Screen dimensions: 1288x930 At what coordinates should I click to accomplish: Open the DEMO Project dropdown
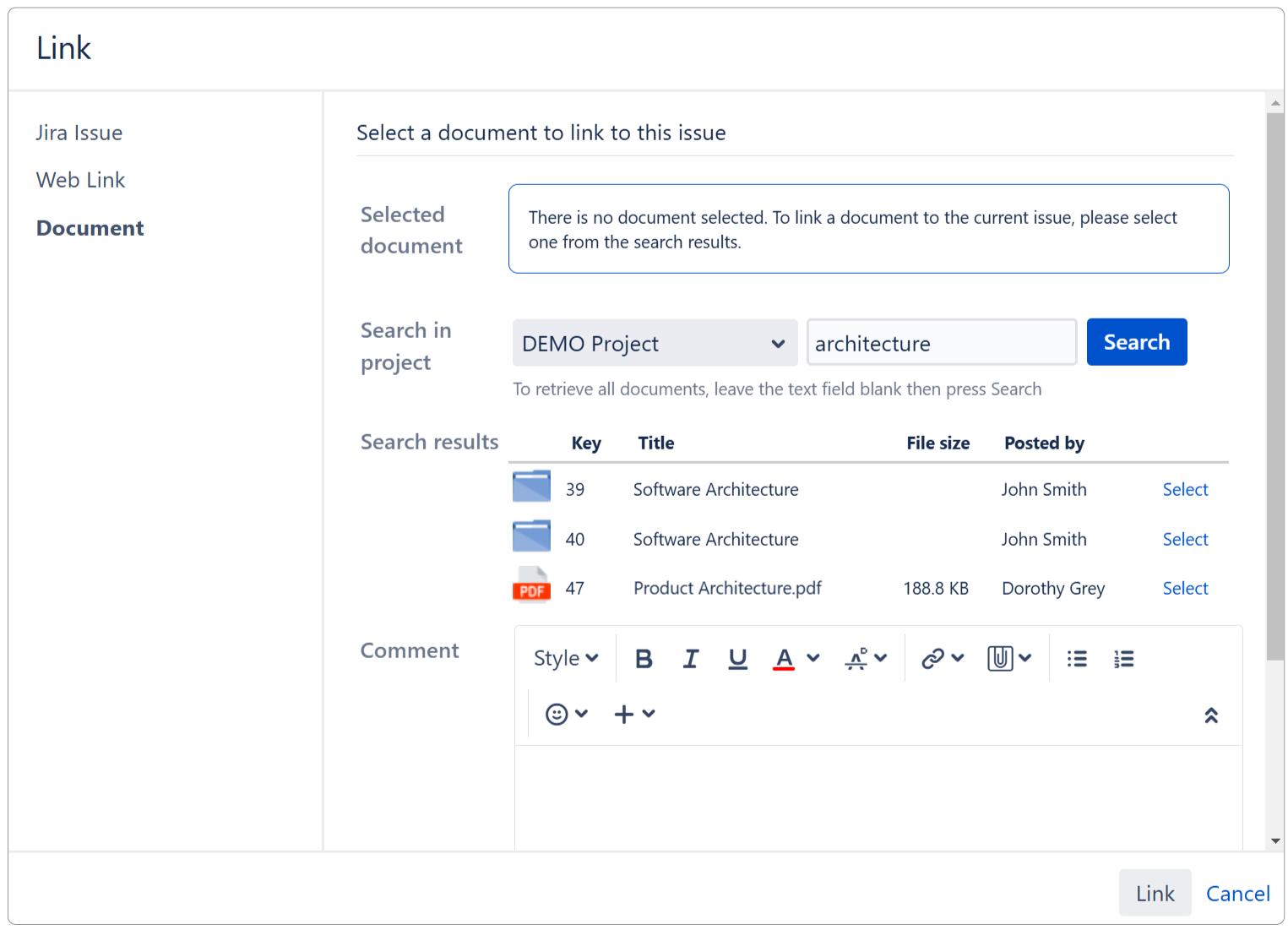coord(655,343)
